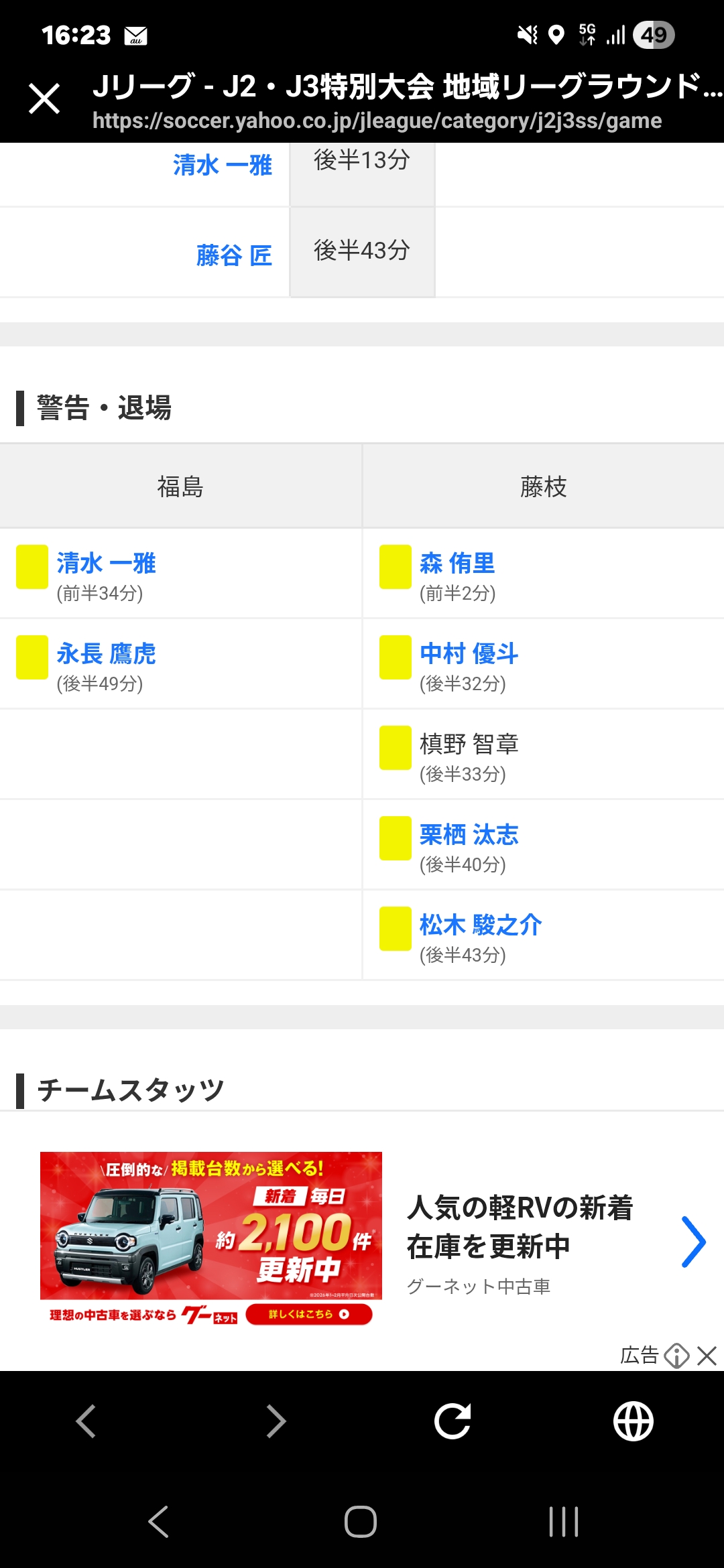
Task: Open 藤谷 匠 link in scorers list
Action: [233, 255]
